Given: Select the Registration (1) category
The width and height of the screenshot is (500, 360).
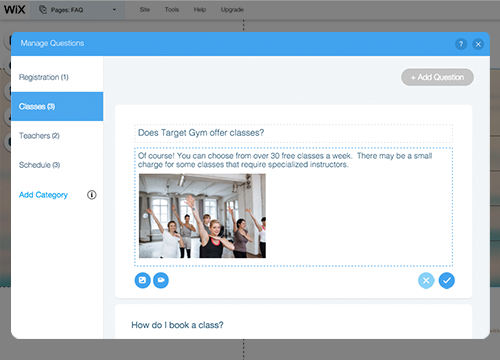Looking at the screenshot, I should point(57,77).
